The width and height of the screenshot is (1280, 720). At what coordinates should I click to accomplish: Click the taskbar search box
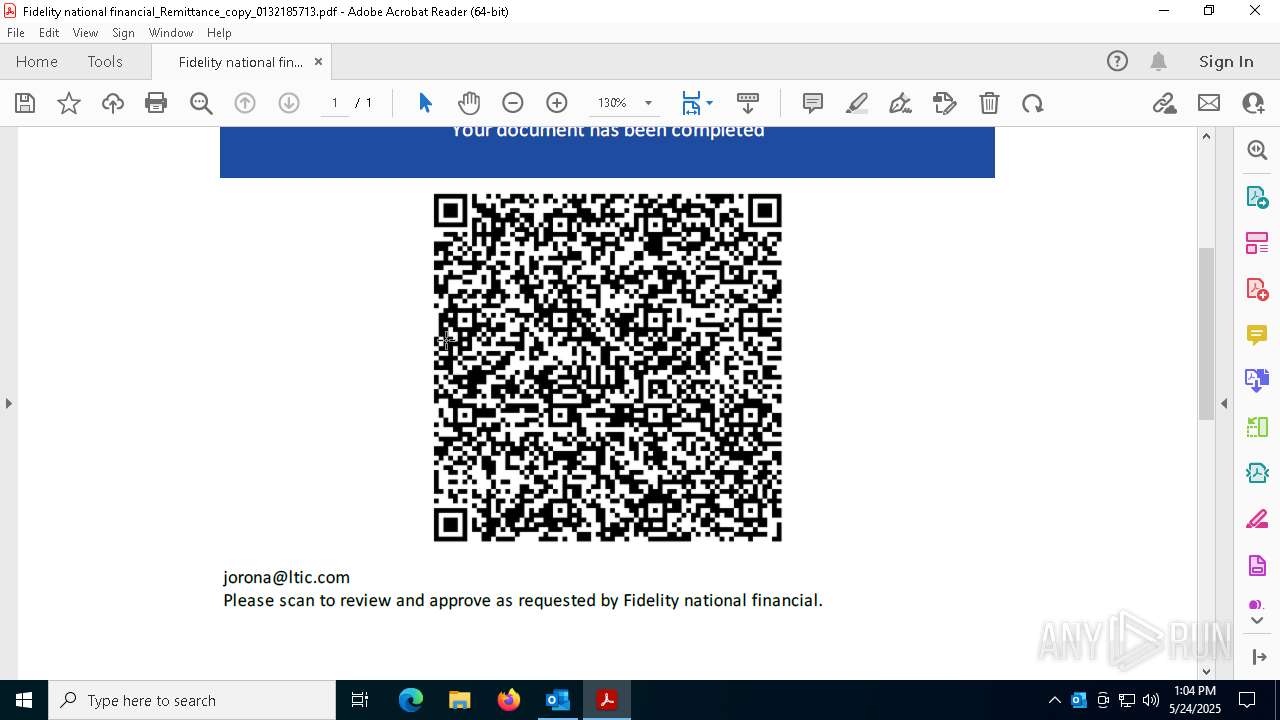click(x=192, y=700)
